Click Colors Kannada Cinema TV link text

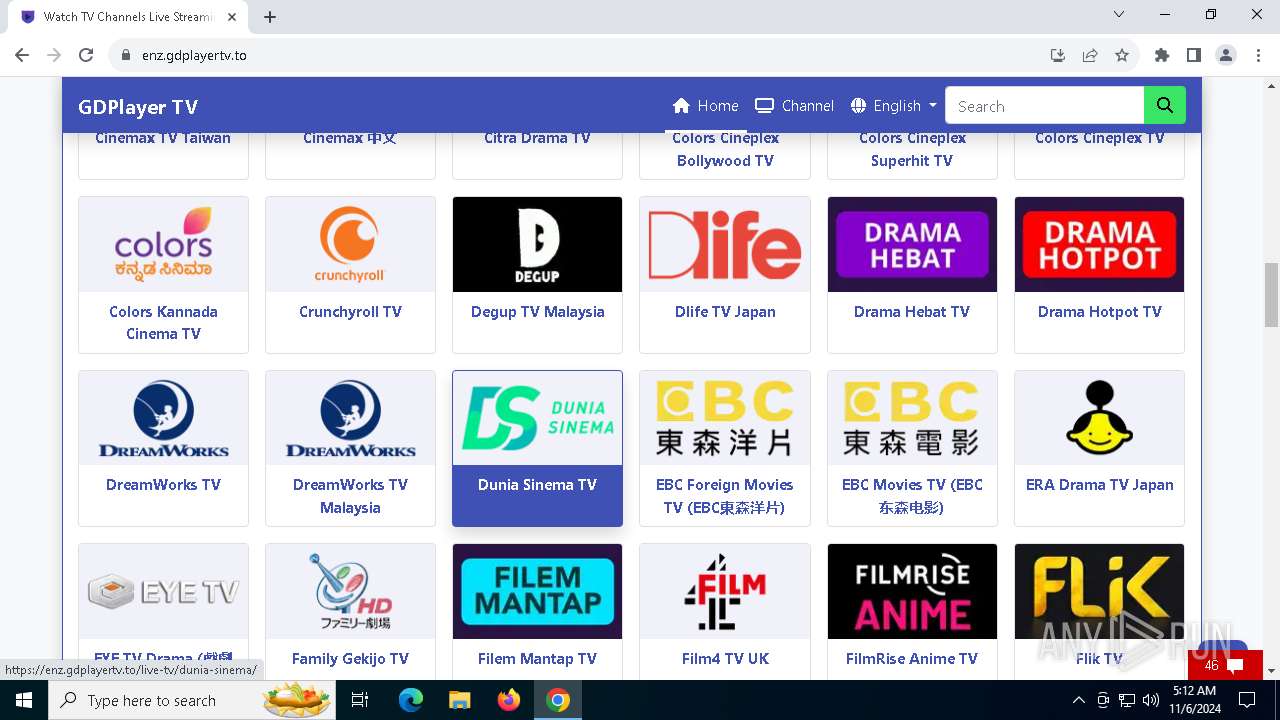pos(163,322)
